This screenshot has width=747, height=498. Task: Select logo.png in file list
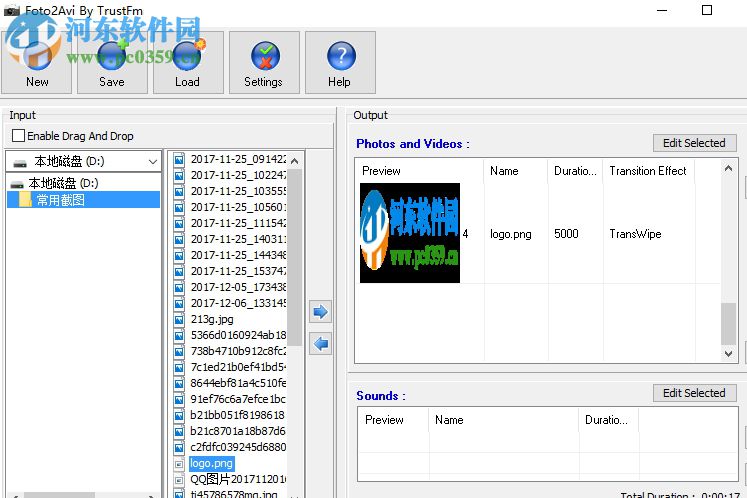212,463
